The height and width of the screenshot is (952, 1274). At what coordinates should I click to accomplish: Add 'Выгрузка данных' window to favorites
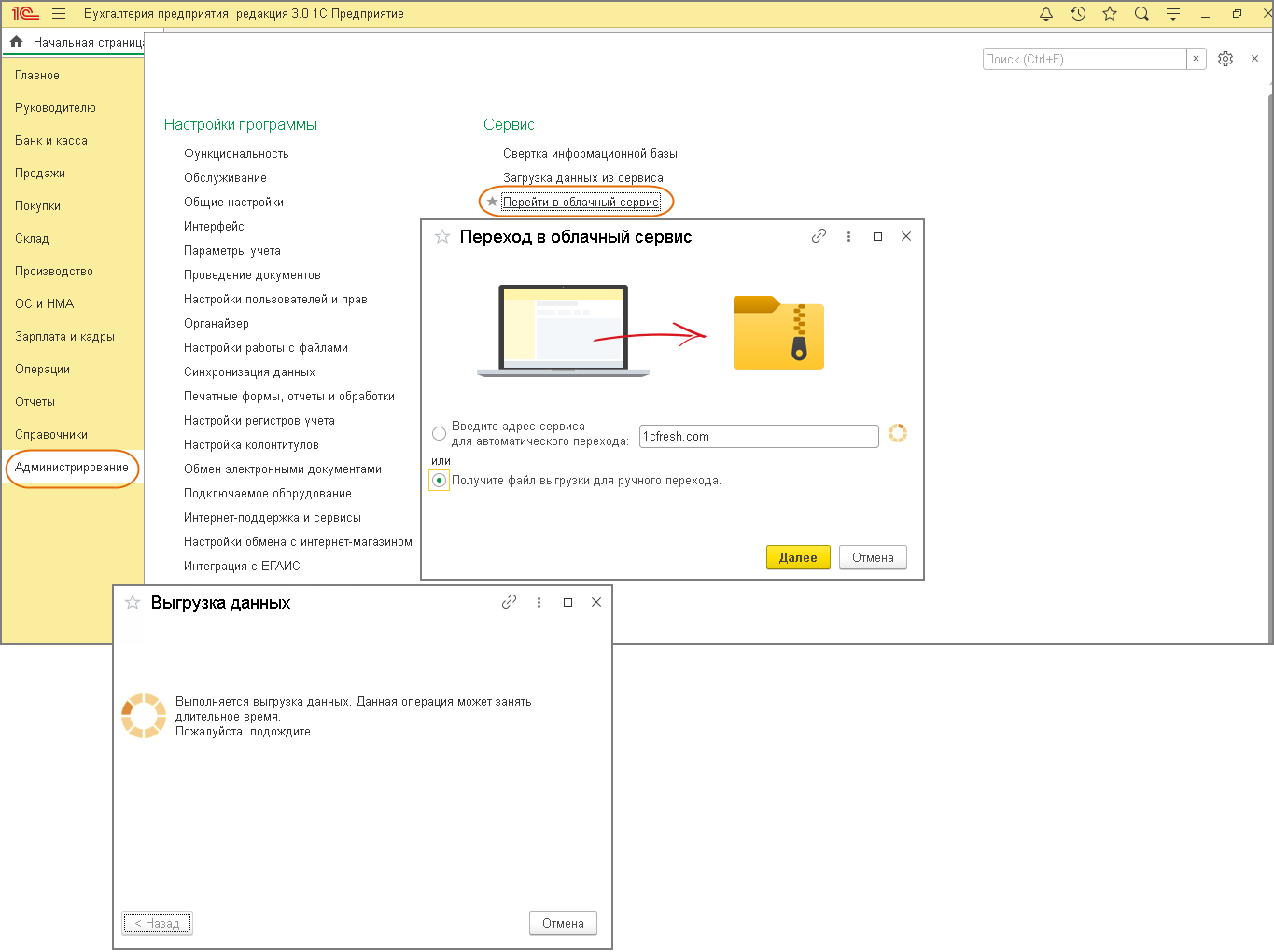click(133, 603)
